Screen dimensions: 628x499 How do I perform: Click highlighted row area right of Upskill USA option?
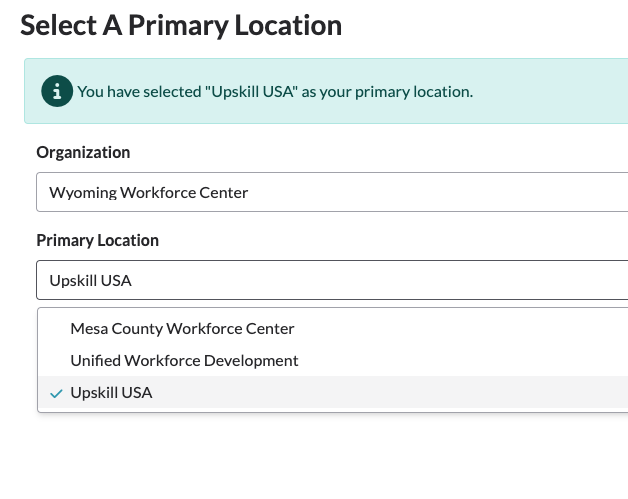[x=400, y=393]
